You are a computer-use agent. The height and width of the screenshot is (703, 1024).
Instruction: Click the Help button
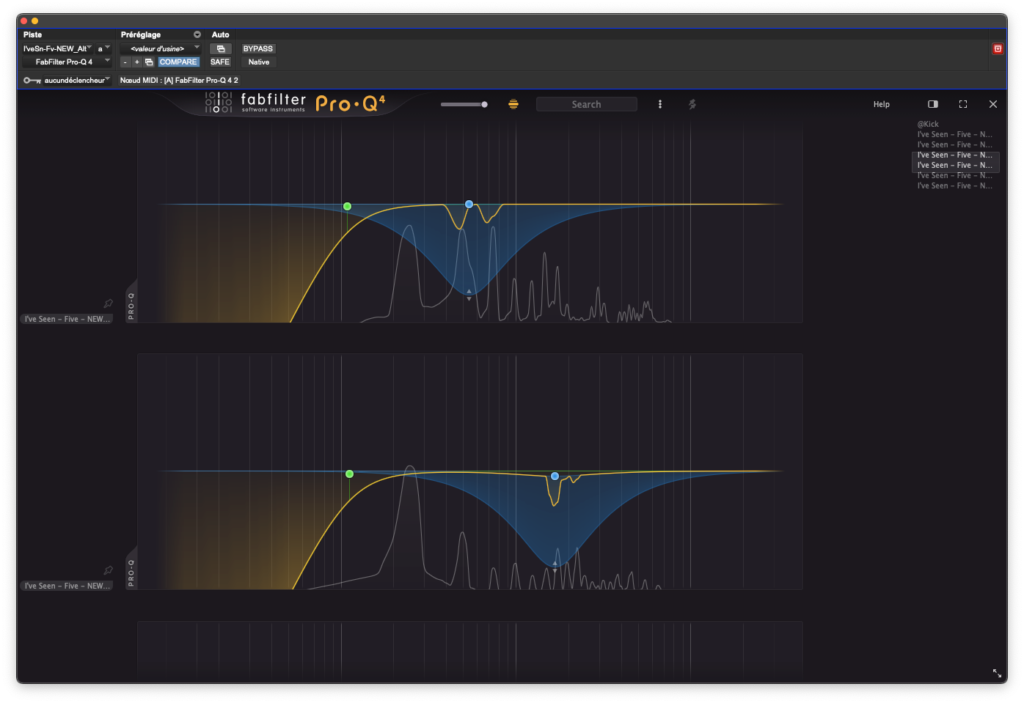881,105
